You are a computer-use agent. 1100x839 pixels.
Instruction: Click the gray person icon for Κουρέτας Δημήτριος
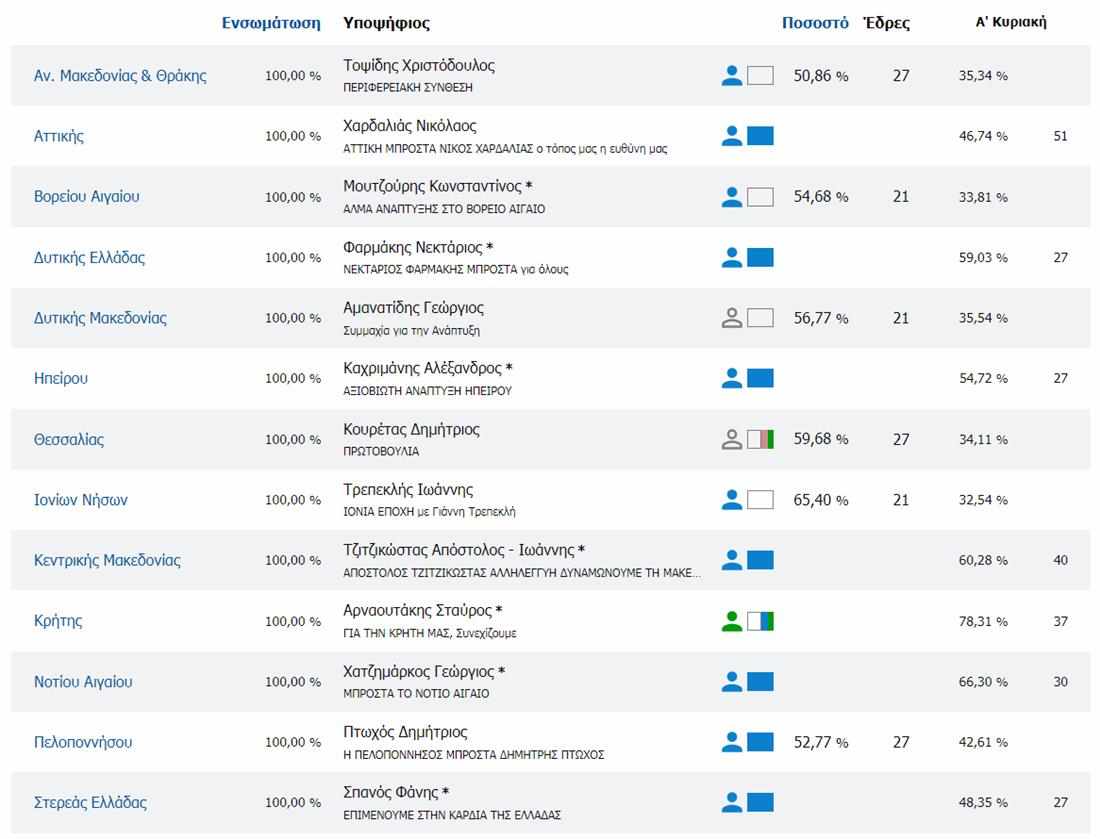point(732,439)
